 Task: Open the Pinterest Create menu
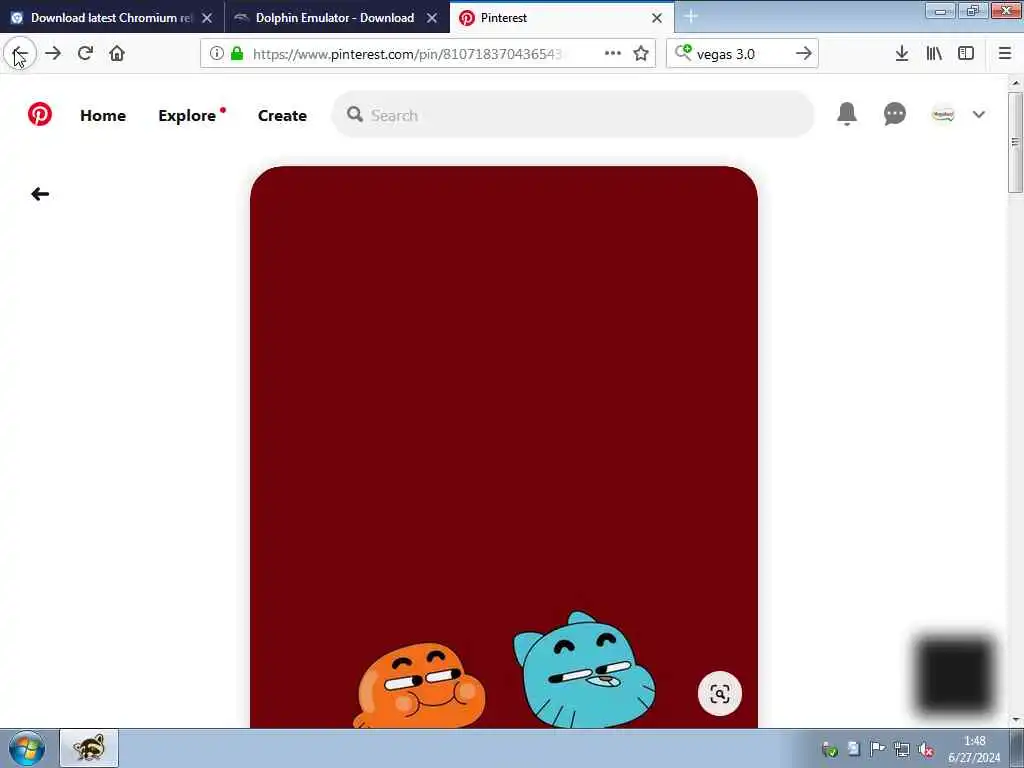coord(282,116)
